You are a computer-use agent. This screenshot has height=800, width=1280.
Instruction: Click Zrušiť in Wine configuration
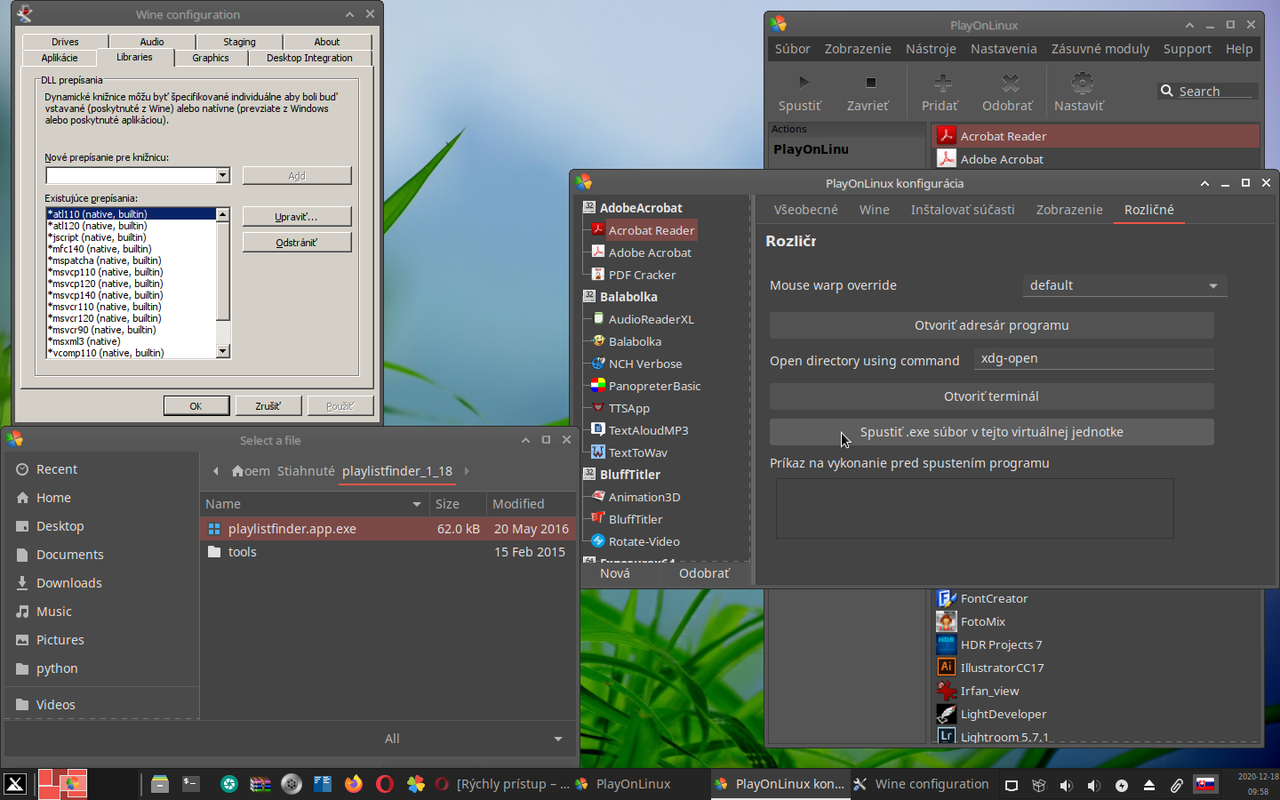tap(266, 406)
